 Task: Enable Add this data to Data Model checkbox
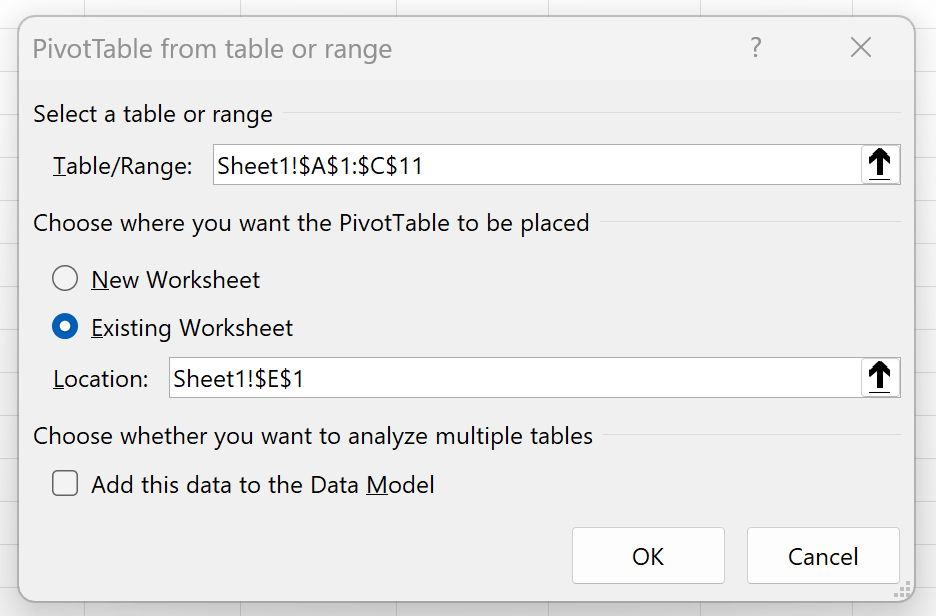pos(65,483)
